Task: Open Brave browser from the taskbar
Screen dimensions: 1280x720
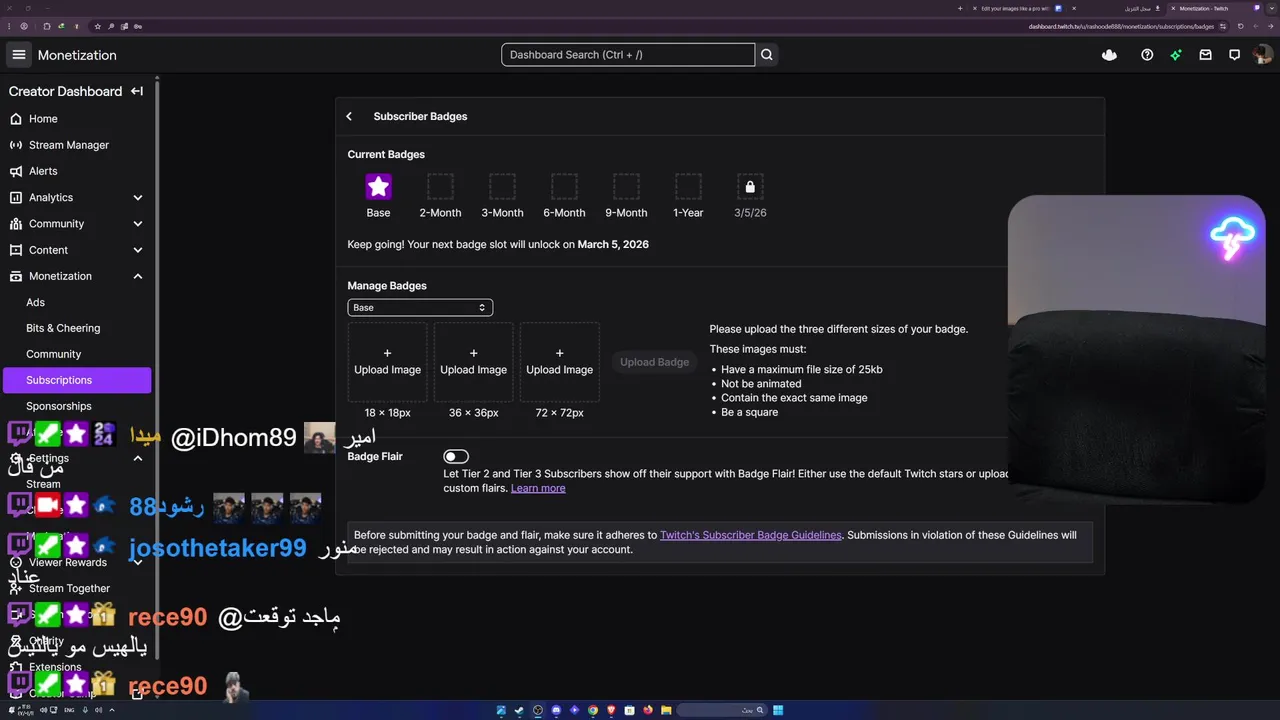Action: (x=611, y=710)
